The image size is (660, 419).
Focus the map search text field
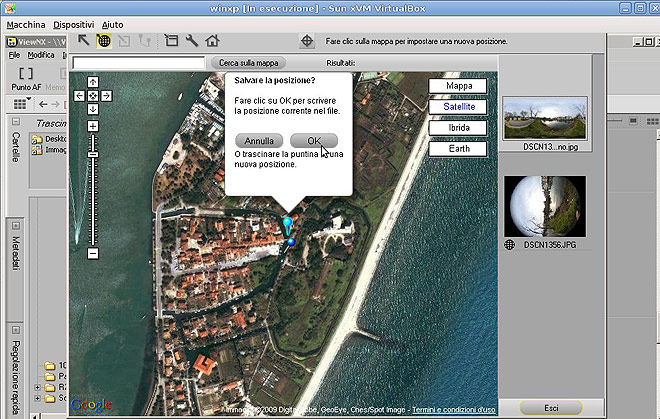click(138, 63)
